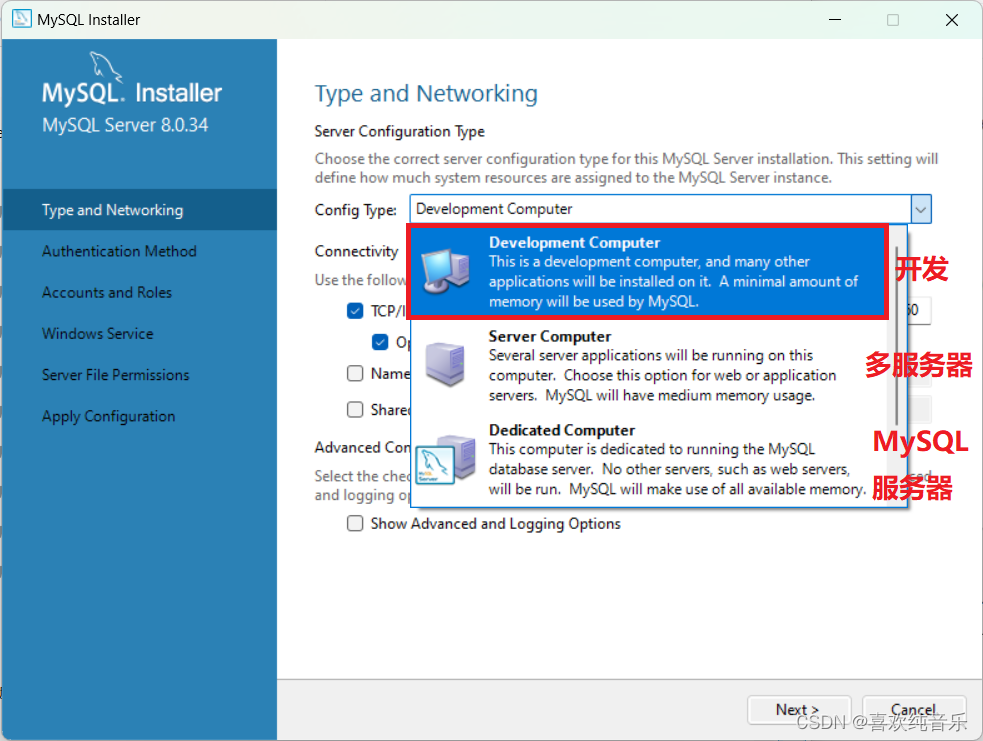Click the Cancel button
This screenshot has width=983, height=741.
click(913, 710)
